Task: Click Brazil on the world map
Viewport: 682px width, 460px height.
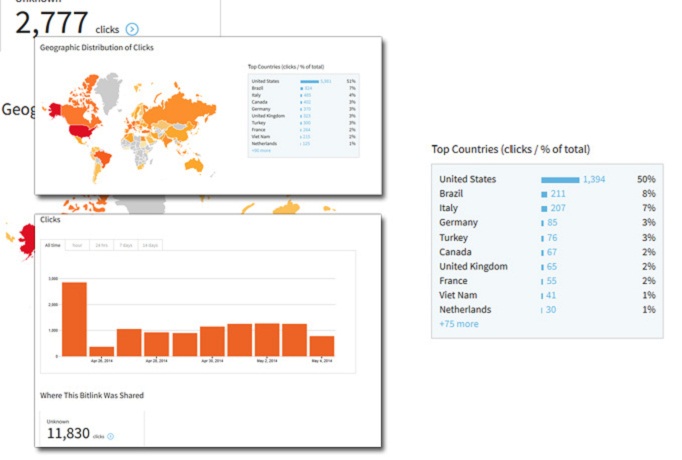Action: pos(103,157)
